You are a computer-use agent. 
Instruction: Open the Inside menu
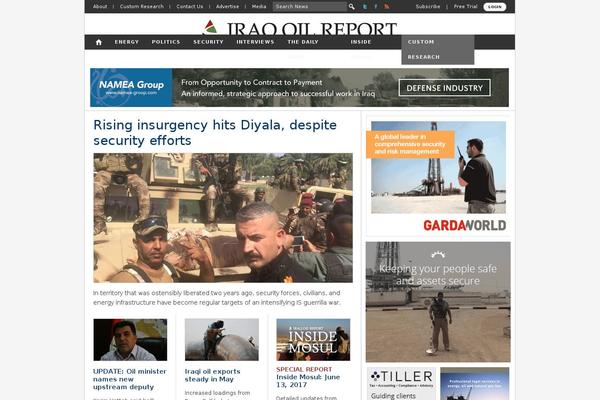coord(361,42)
